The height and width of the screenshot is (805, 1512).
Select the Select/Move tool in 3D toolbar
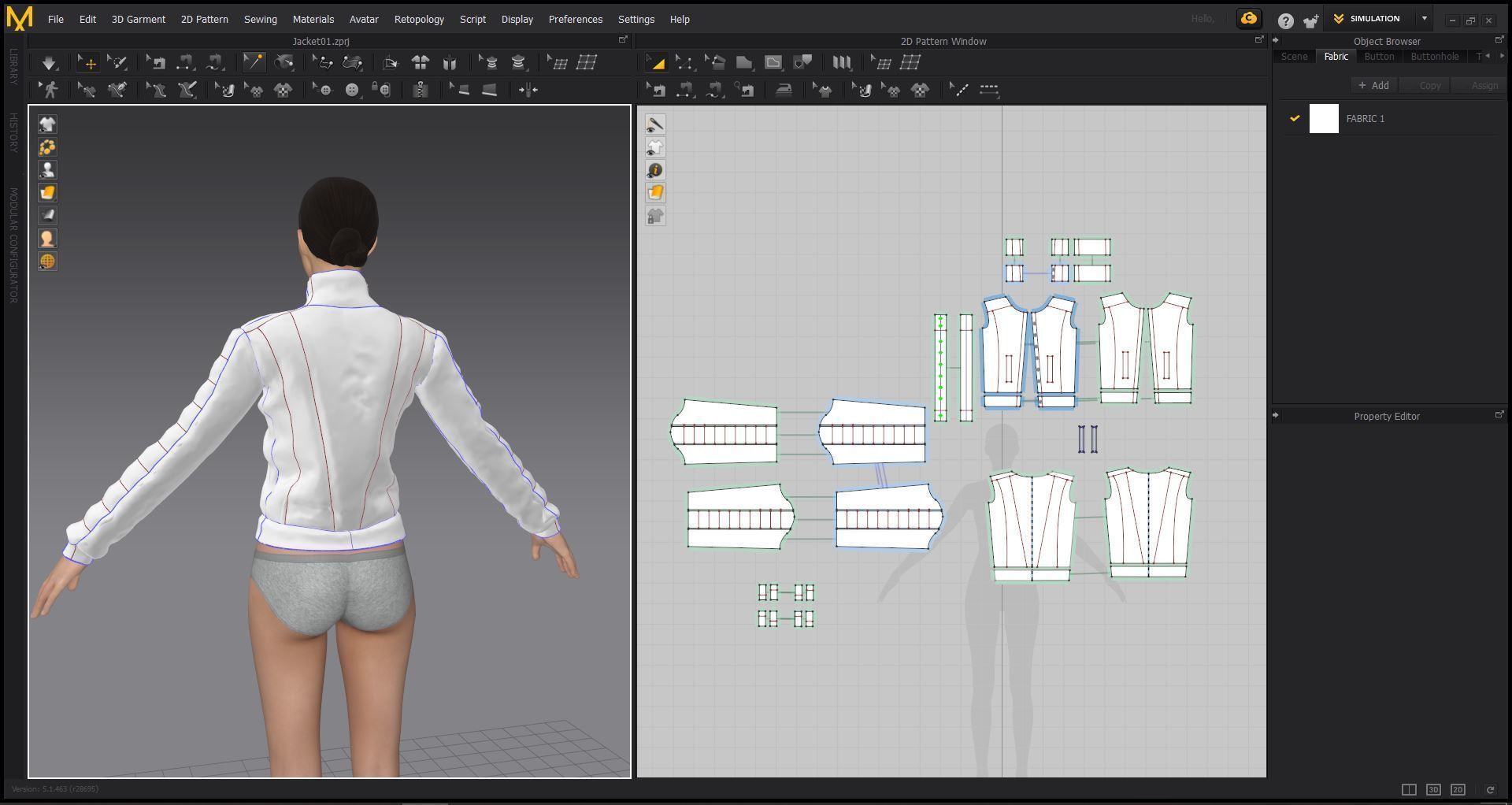coord(87,63)
